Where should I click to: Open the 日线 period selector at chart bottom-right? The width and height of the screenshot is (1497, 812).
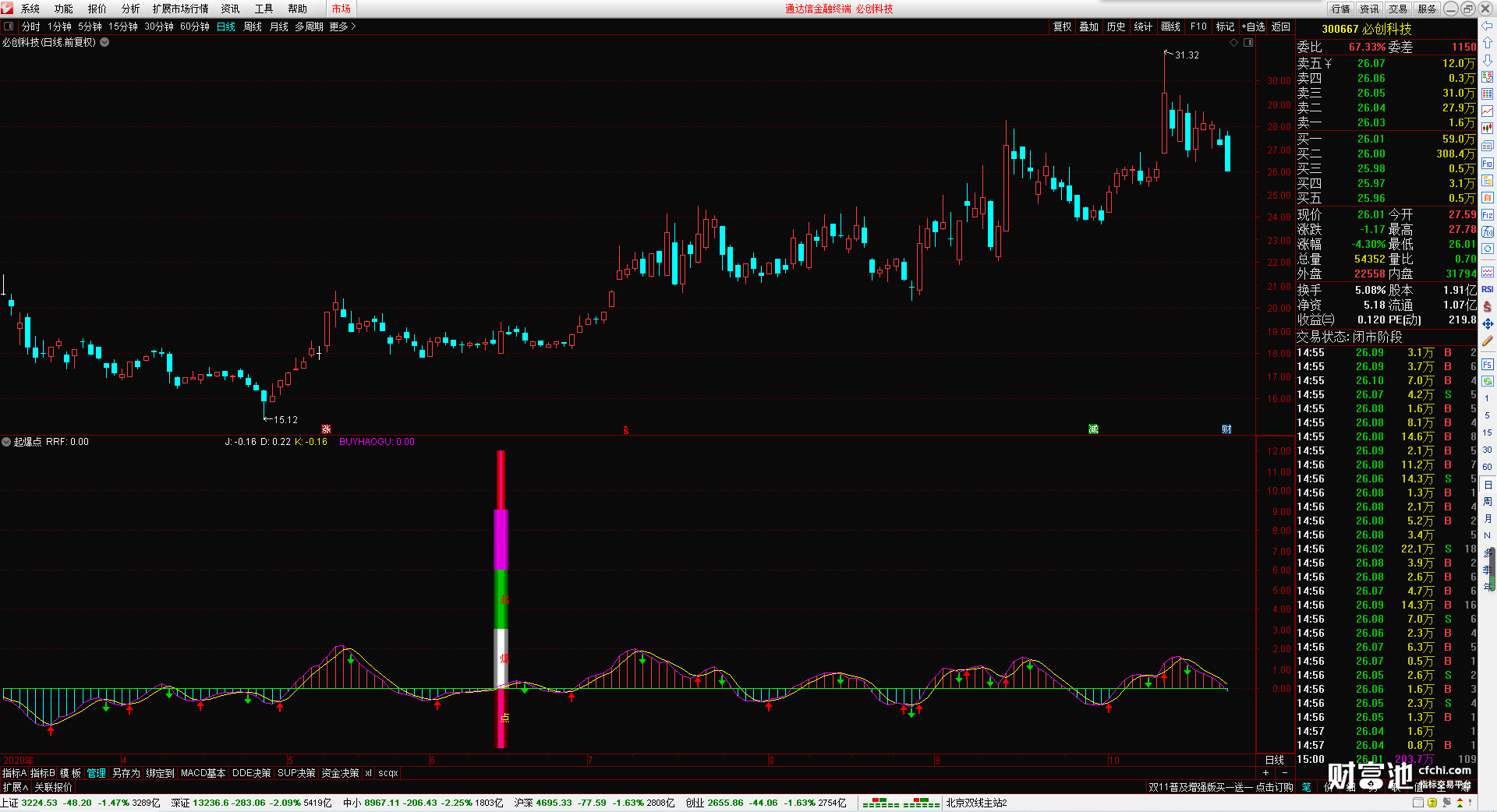(x=1275, y=760)
